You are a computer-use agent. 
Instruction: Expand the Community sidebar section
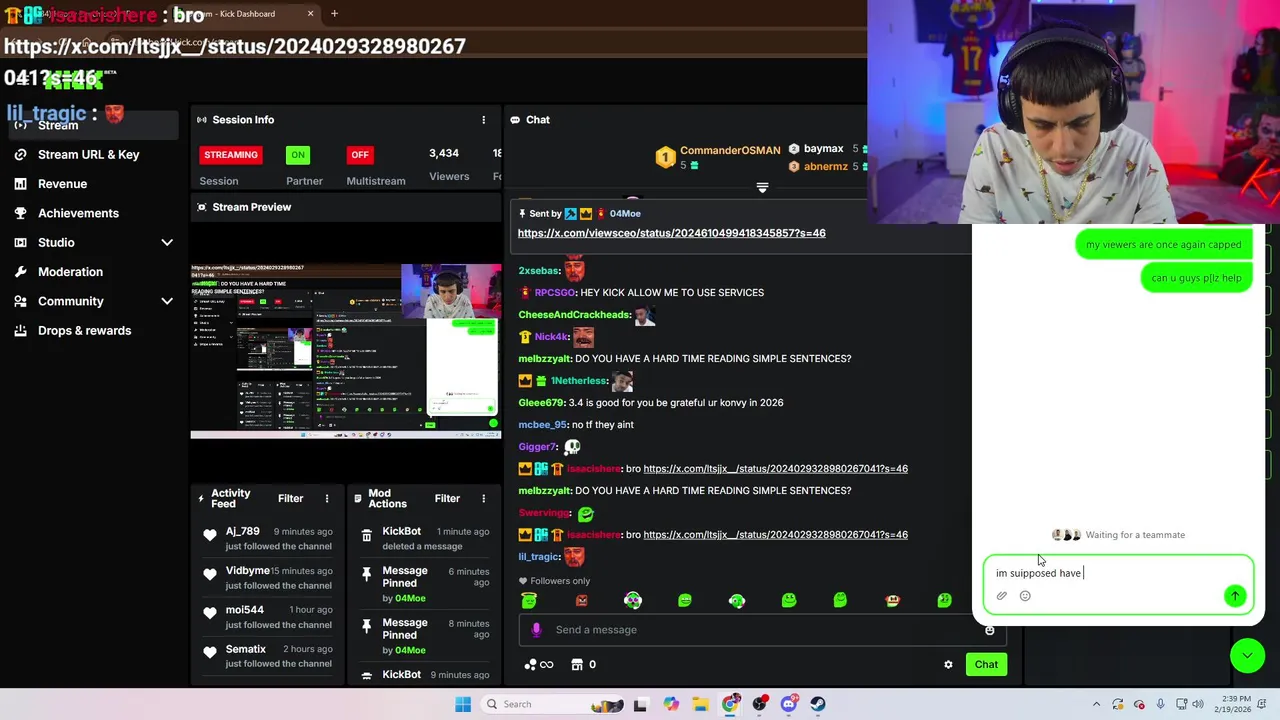(167, 301)
